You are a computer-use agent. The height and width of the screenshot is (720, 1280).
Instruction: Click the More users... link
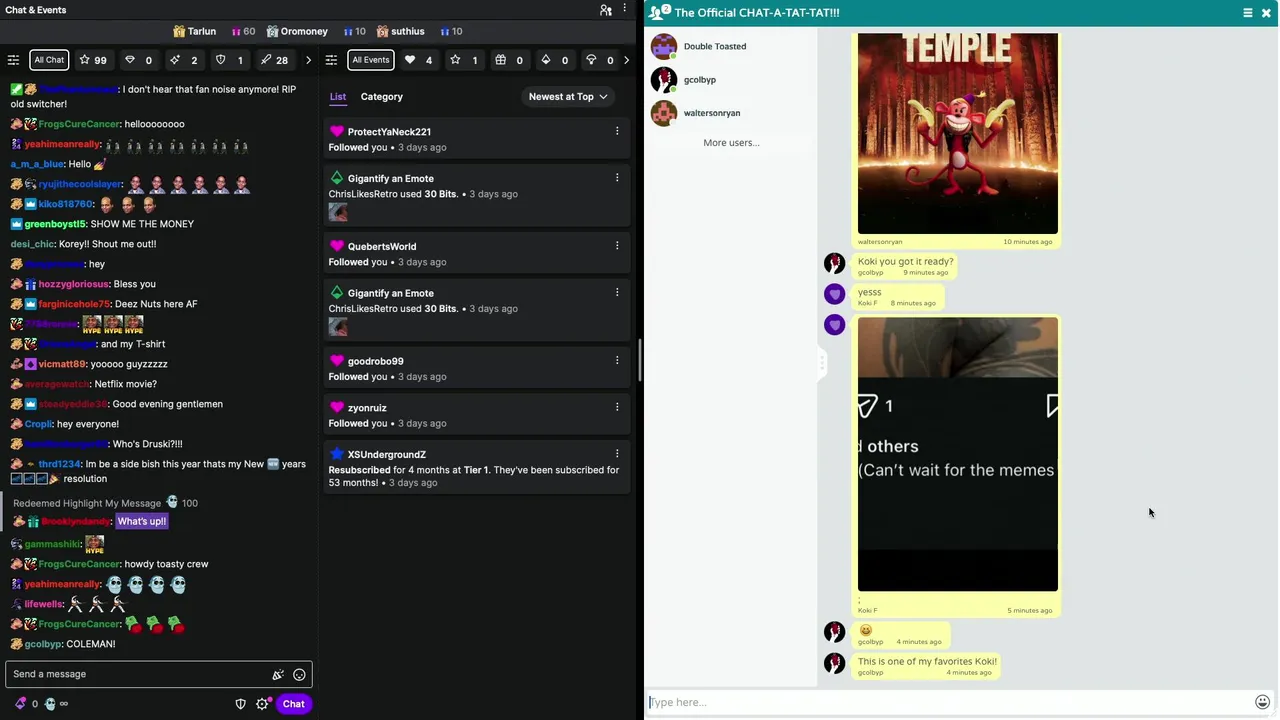[x=731, y=143]
